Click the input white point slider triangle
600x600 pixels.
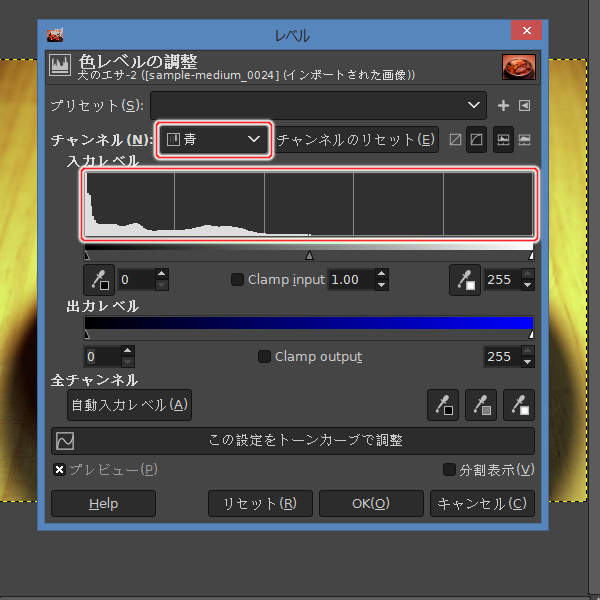pyautogui.click(x=531, y=255)
